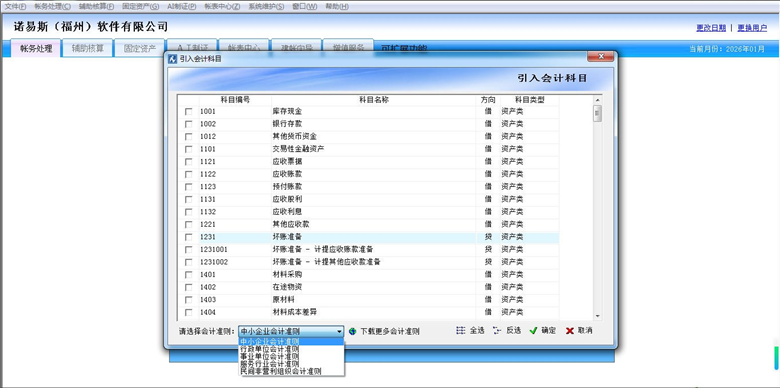Check the box for 1123 预付账款

tap(189, 187)
